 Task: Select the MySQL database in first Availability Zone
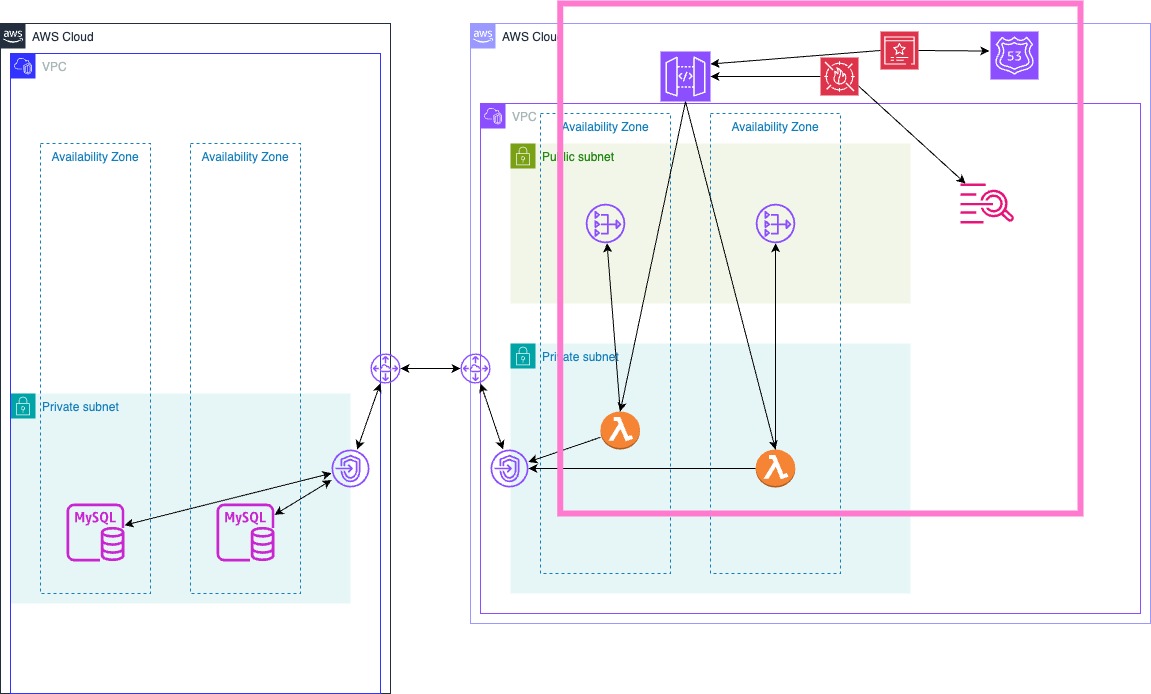[x=95, y=532]
